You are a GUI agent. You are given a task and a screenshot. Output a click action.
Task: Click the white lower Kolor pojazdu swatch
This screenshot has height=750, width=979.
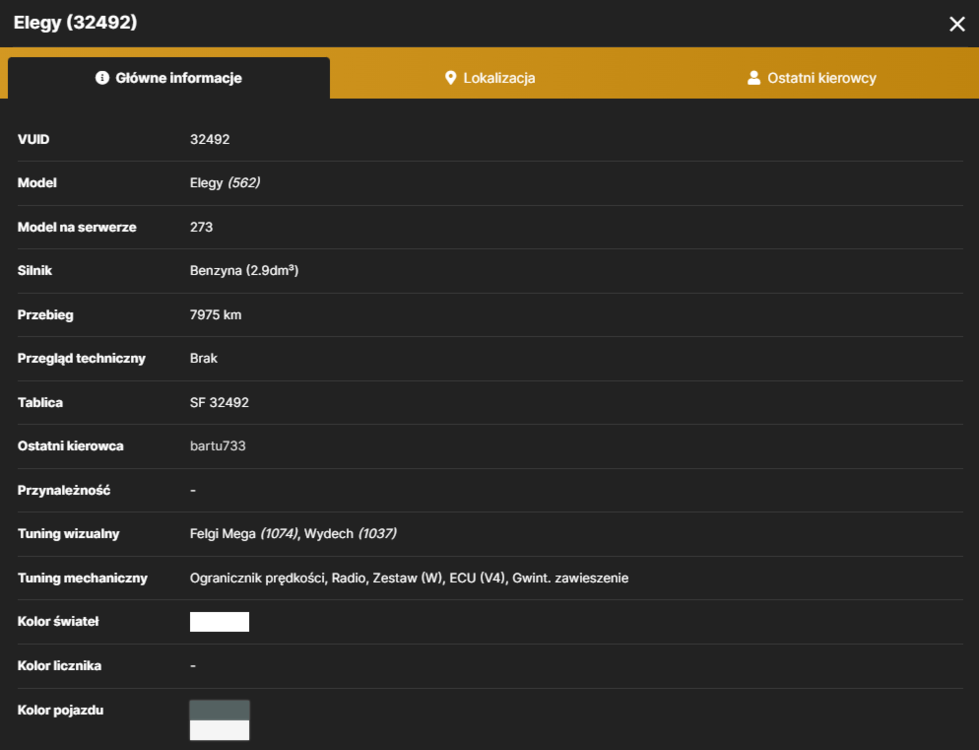[219, 730]
